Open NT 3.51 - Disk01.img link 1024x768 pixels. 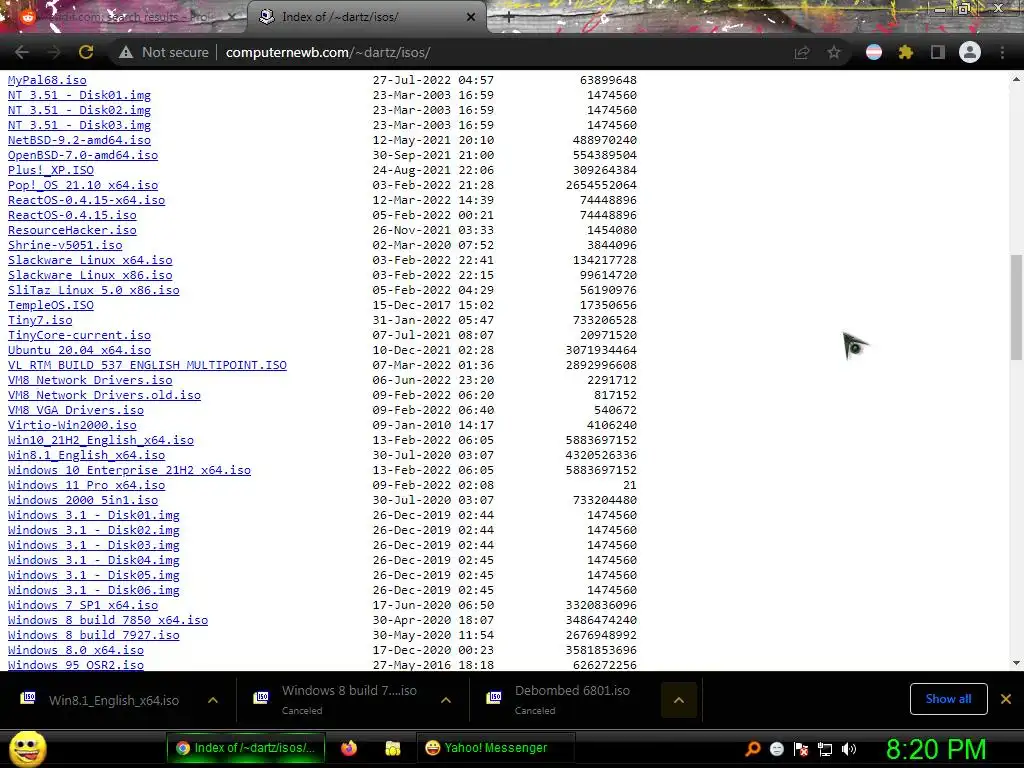pyautogui.click(x=79, y=95)
